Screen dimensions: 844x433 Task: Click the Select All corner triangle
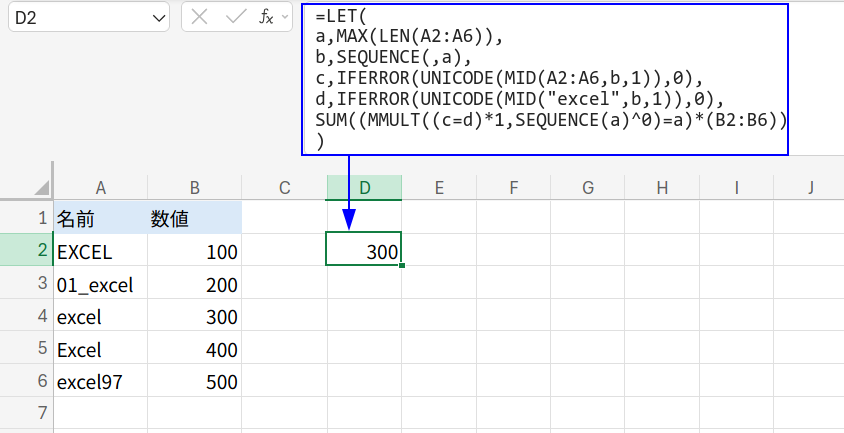tap(41, 187)
